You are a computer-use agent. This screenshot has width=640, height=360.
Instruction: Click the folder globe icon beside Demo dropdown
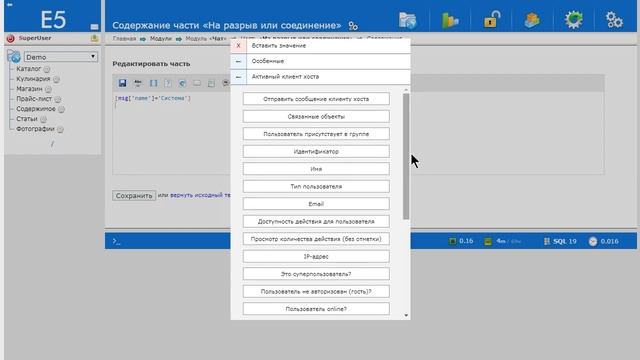(14, 56)
